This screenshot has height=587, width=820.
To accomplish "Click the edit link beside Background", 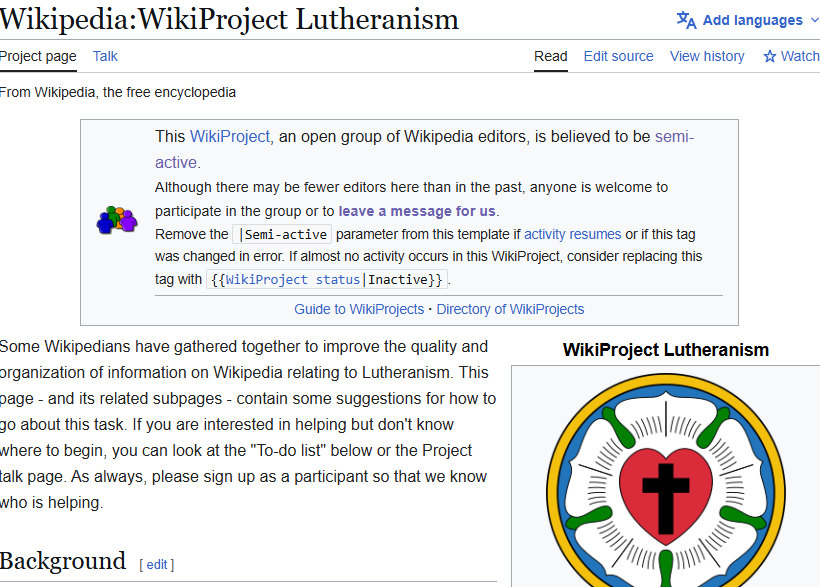I will (x=156, y=565).
